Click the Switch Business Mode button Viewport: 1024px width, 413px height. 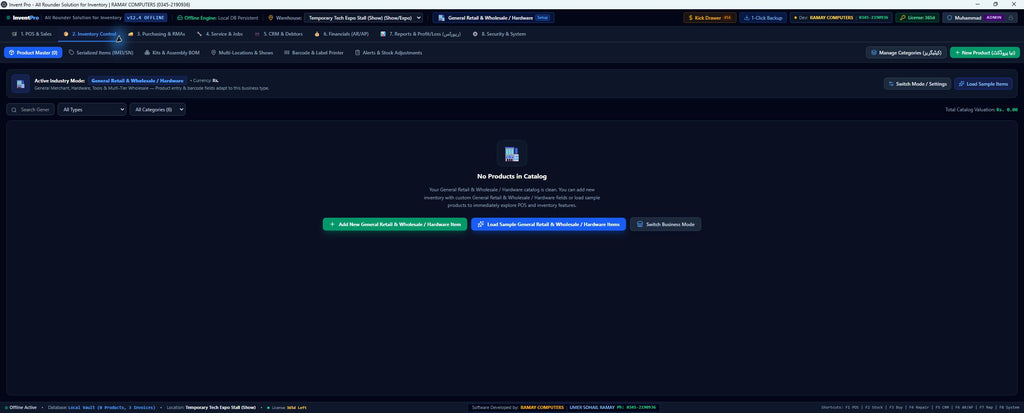665,224
